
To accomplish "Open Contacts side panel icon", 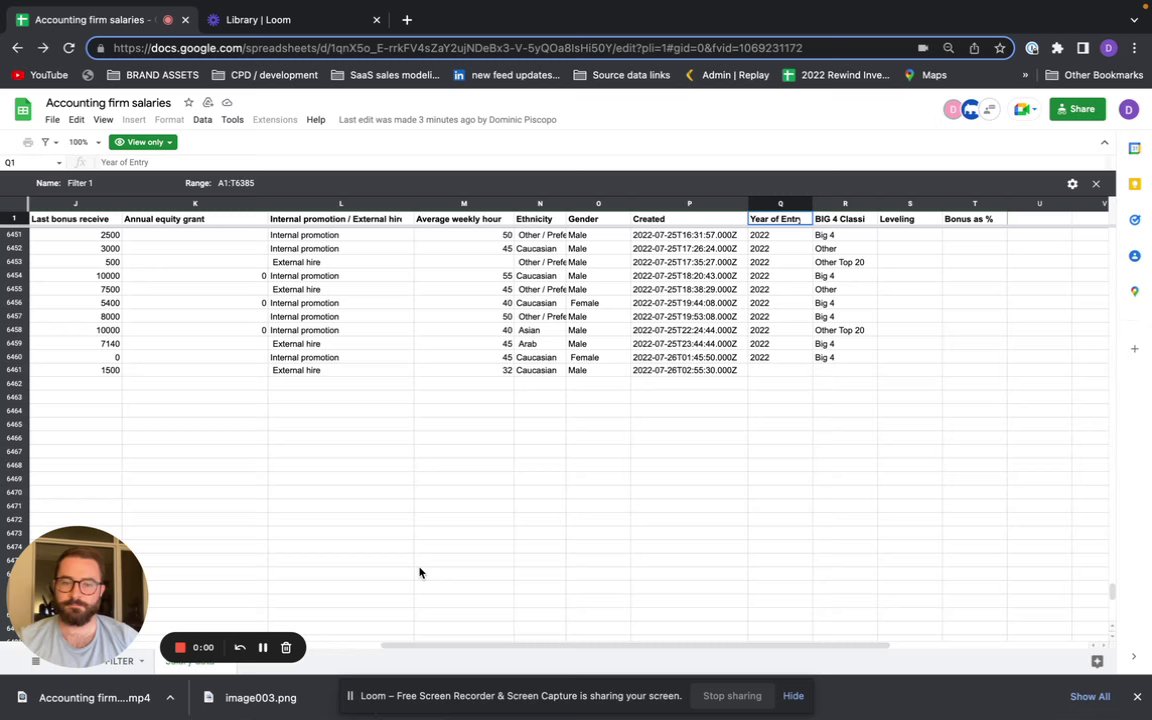I will point(1134,256).
